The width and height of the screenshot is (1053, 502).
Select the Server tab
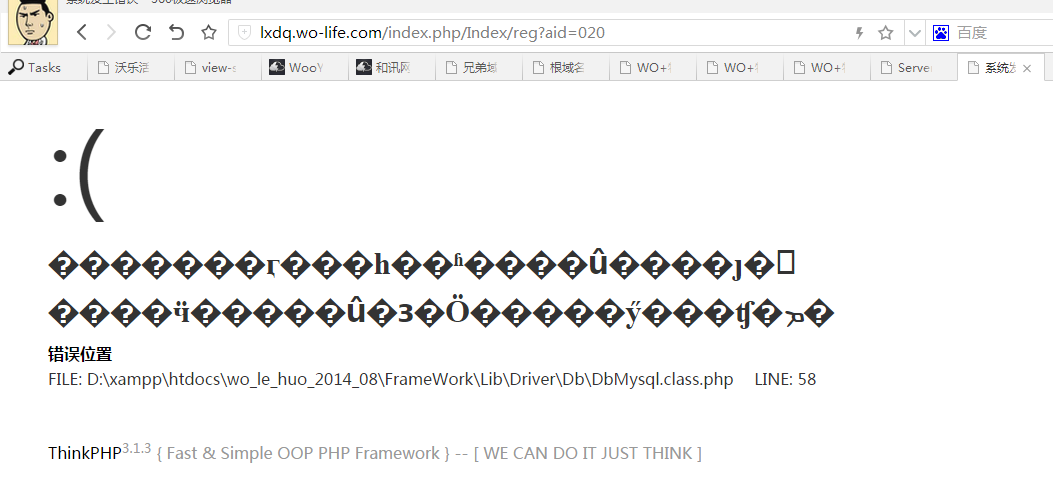(x=914, y=67)
